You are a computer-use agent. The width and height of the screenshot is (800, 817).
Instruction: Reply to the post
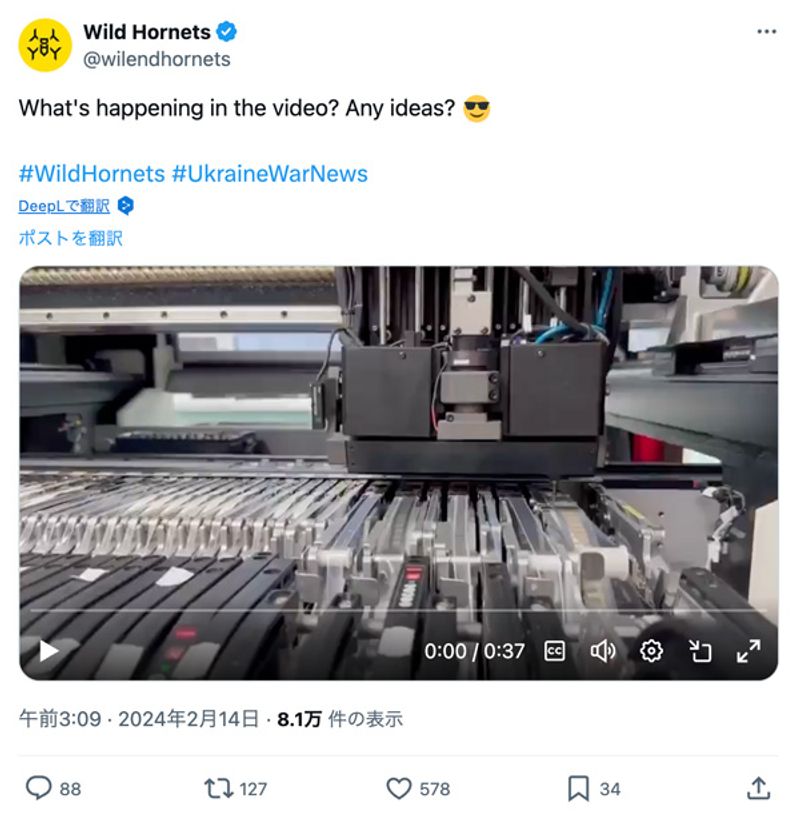pos(39,788)
